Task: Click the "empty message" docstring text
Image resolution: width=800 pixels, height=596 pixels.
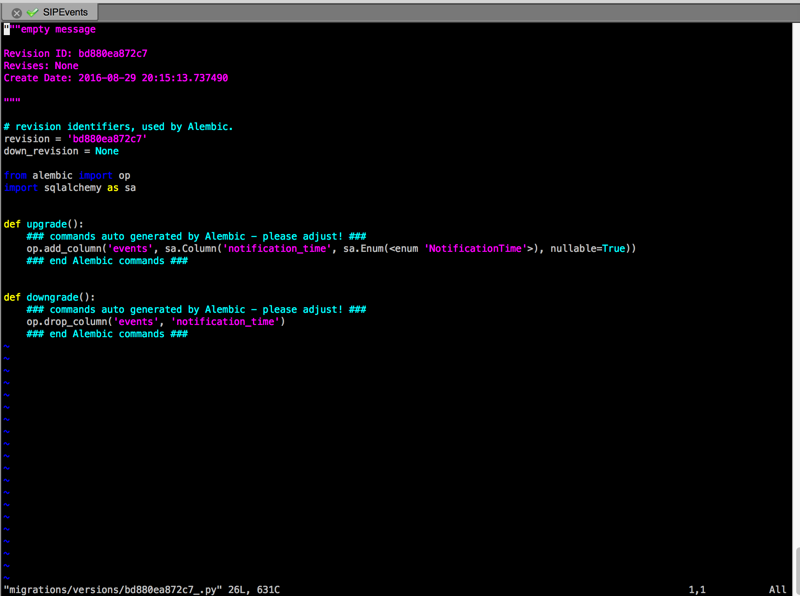Action: click(x=58, y=29)
